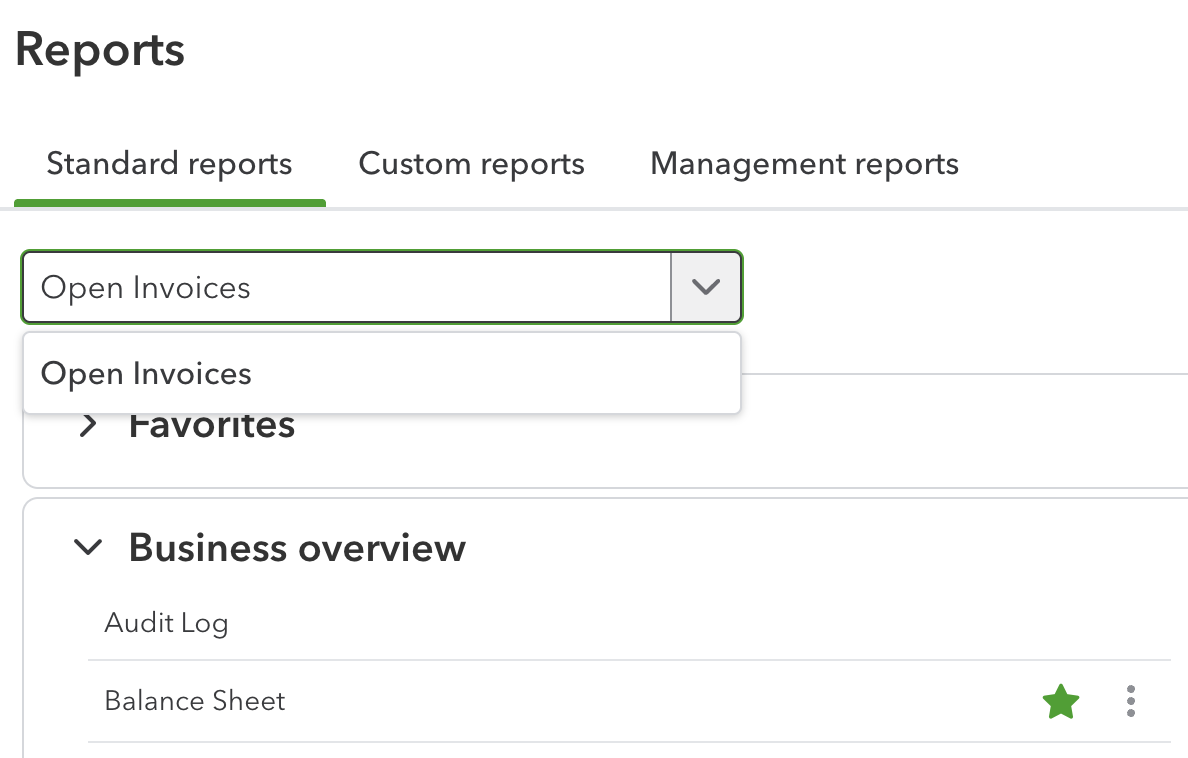Screen dimensions: 1188x758
Task: Unfavorite Balance Sheet via green star
Action: point(1061,701)
